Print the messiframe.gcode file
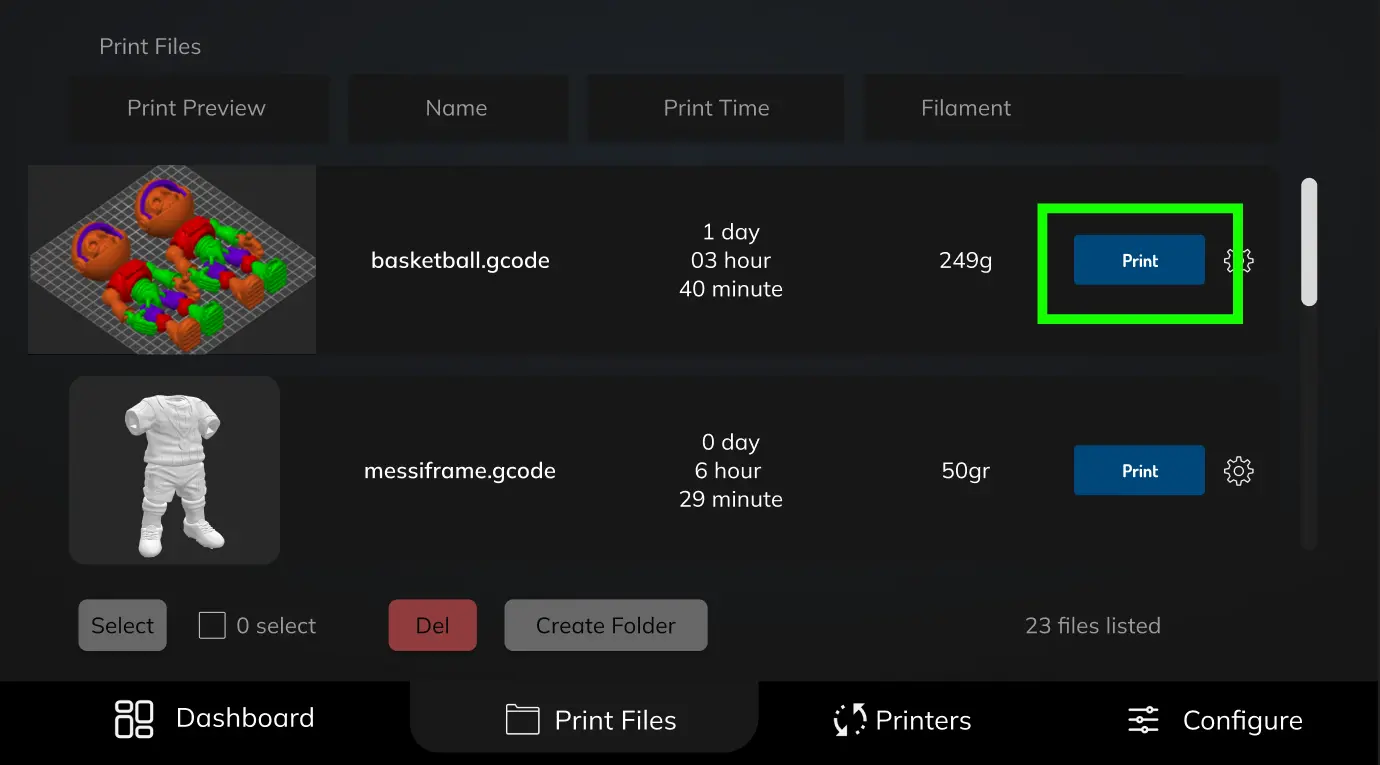This screenshot has width=1380, height=765. 1139,471
